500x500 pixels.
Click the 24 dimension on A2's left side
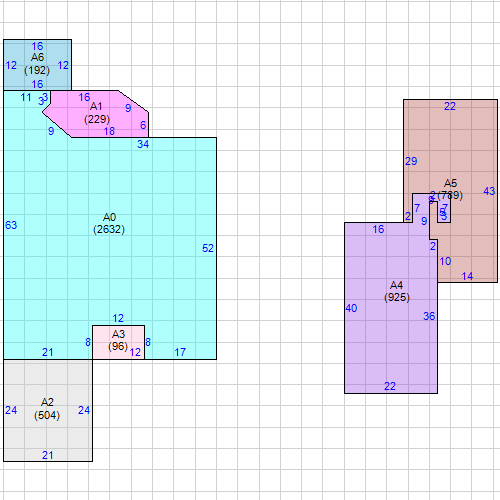pyautogui.click(x=11, y=410)
